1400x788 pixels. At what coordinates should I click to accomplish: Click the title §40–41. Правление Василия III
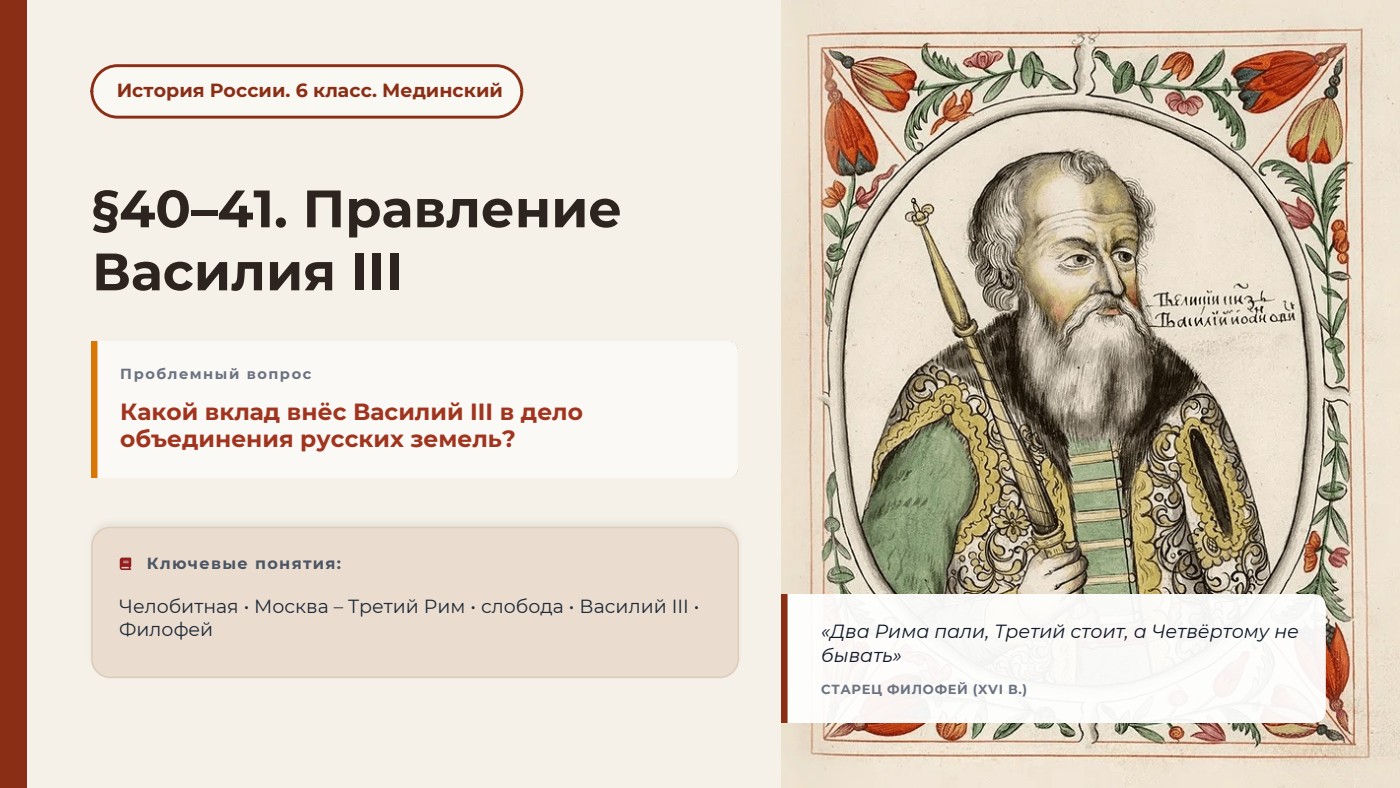[357, 241]
